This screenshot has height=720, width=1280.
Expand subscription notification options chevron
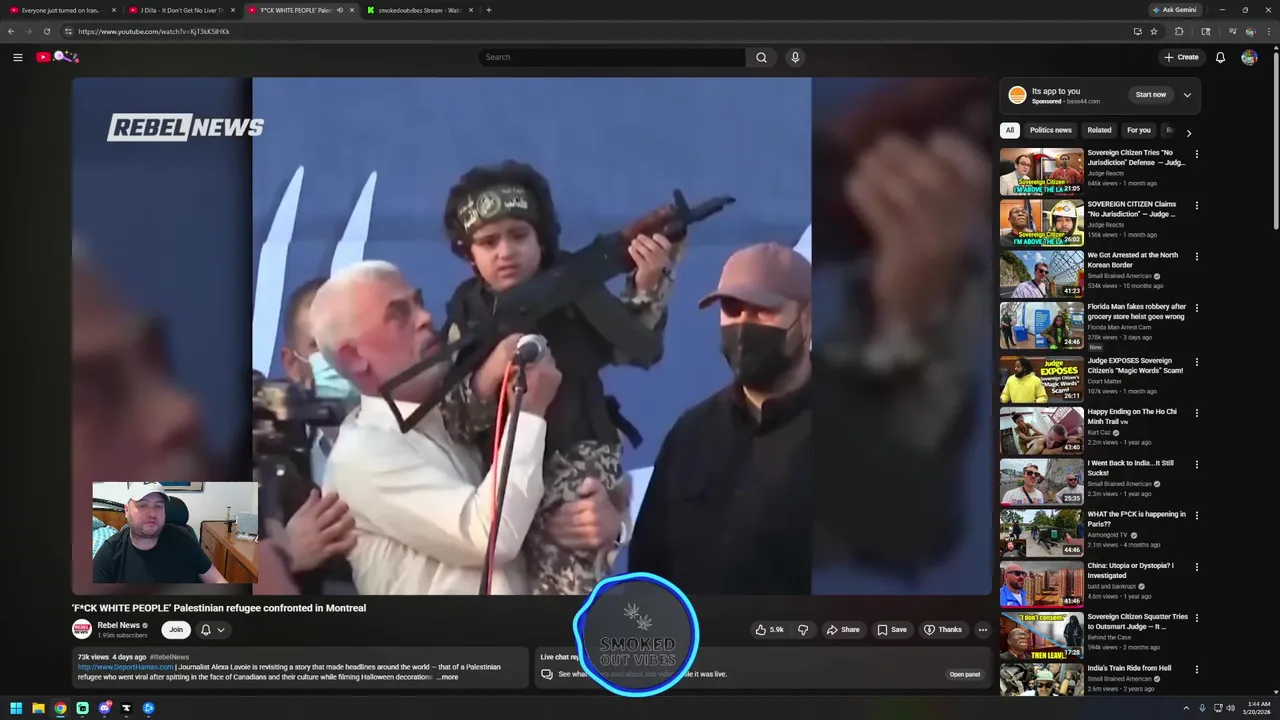[220, 630]
